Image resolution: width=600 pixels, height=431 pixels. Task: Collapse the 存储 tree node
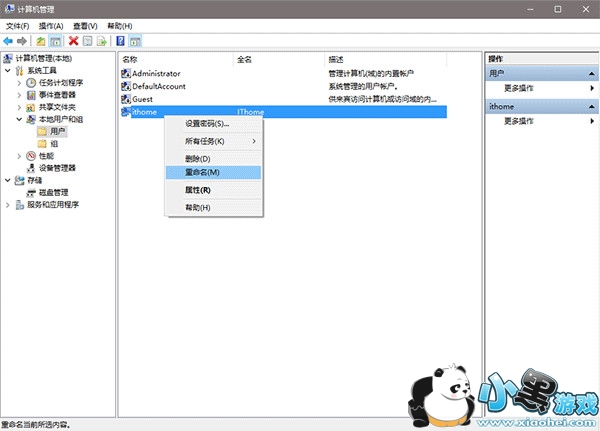pos(8,180)
